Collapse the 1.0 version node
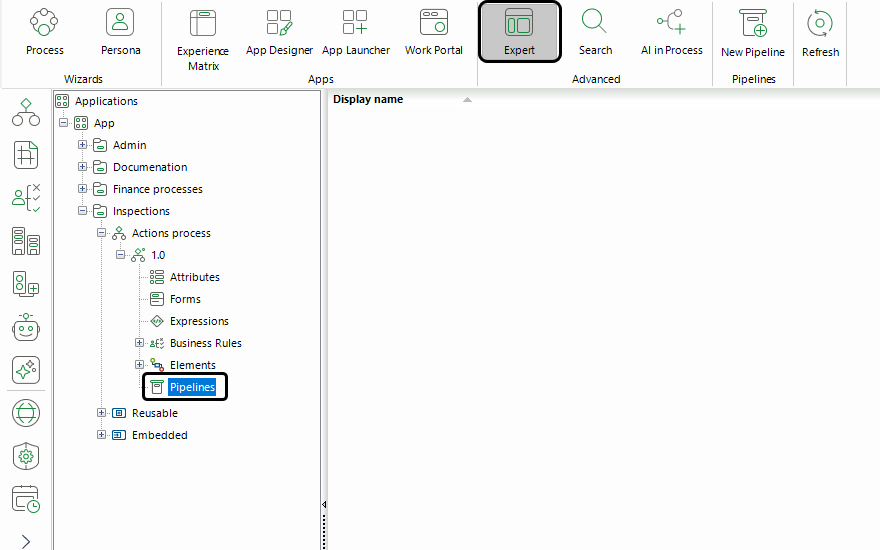 [121, 255]
